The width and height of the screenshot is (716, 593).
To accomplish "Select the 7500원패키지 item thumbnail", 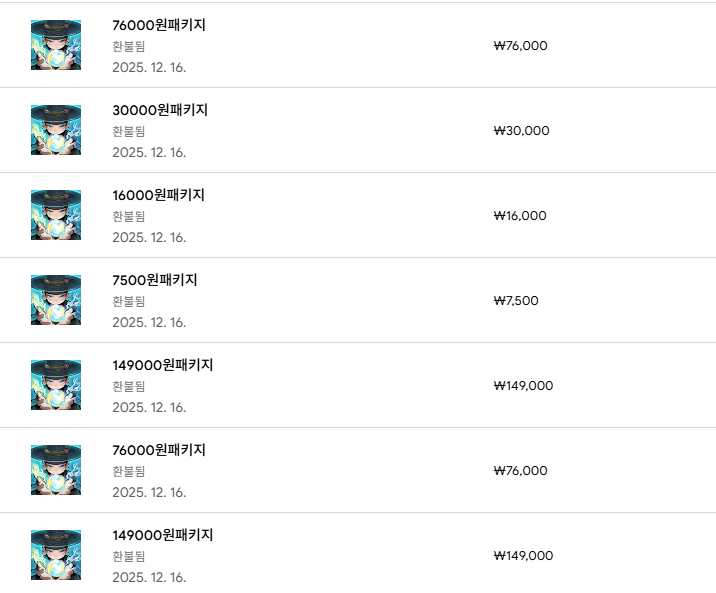I will click(x=56, y=300).
